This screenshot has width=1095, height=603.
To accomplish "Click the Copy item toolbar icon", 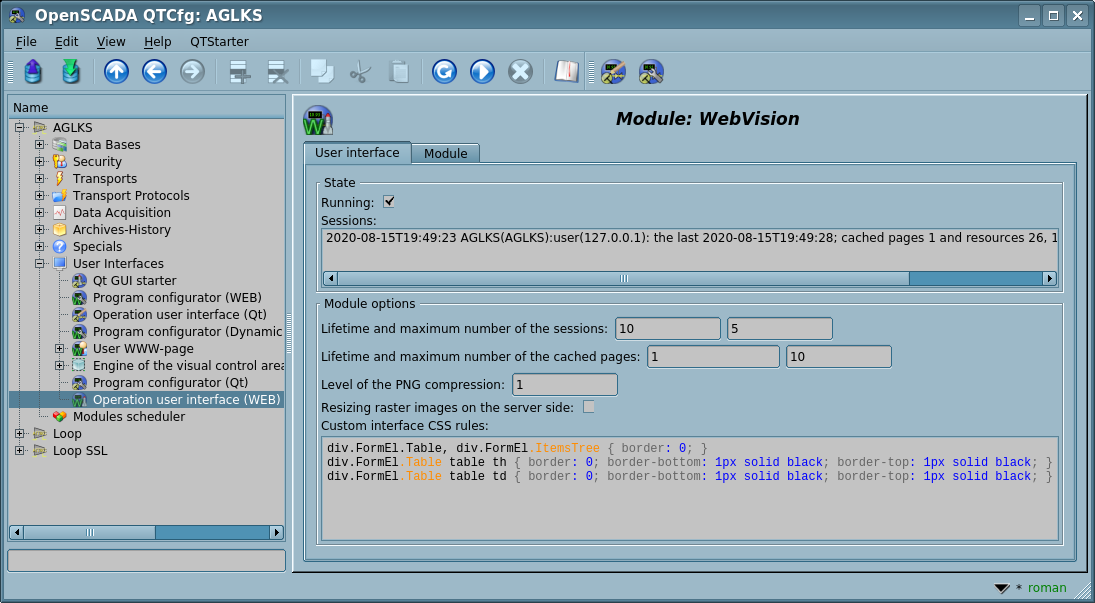I will pos(322,71).
